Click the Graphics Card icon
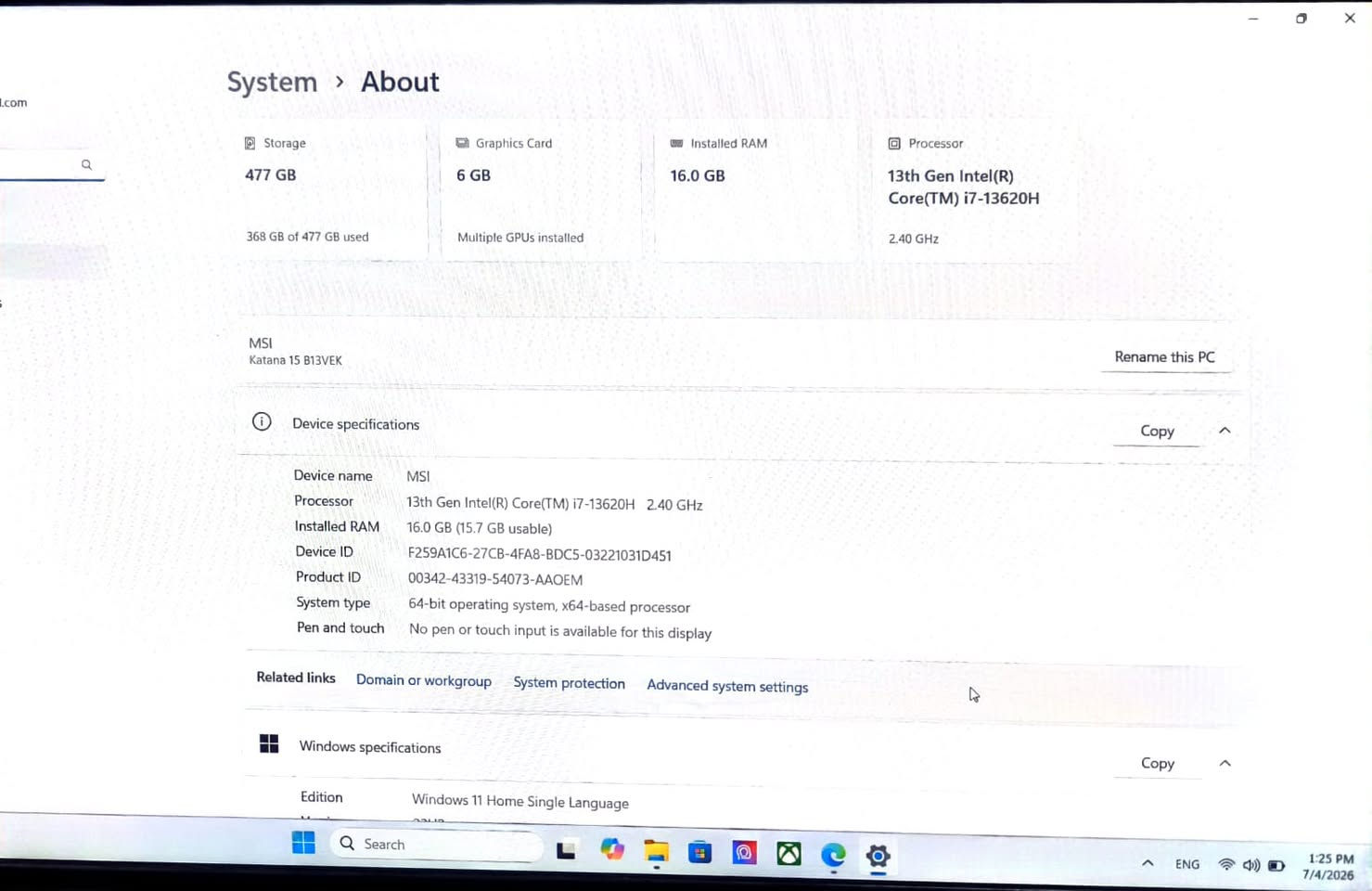1372x891 pixels. [462, 143]
